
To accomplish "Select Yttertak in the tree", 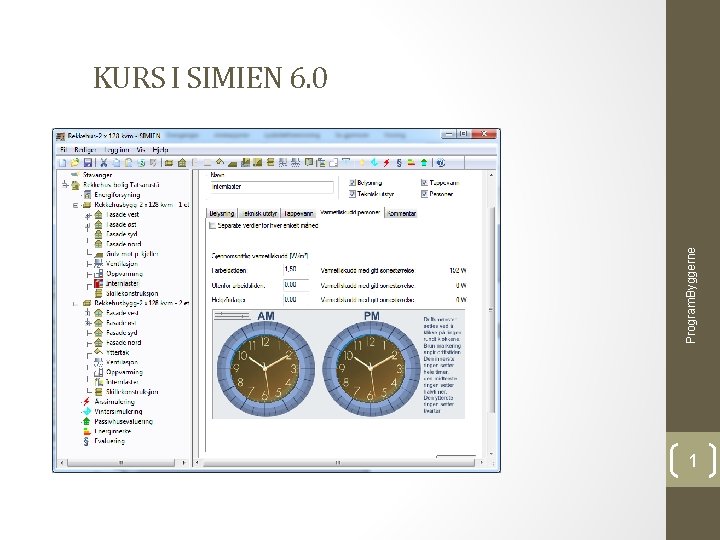I will click(x=118, y=353).
